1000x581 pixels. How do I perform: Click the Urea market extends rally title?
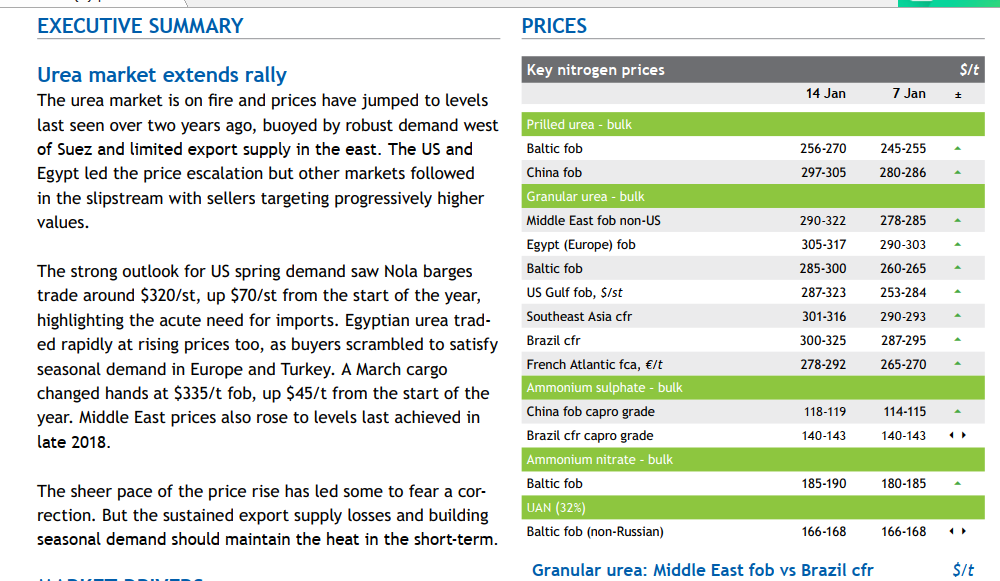162,75
